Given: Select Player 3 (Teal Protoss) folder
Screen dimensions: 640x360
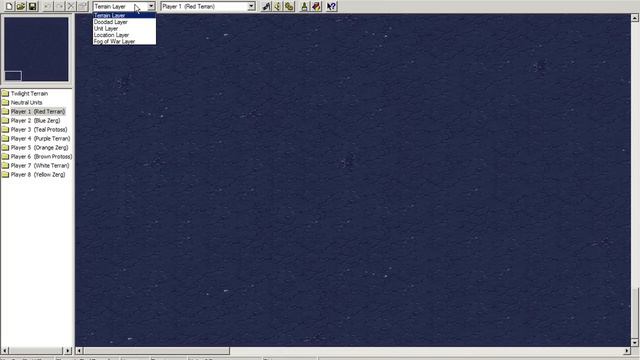Looking at the screenshot, I should [35, 129].
